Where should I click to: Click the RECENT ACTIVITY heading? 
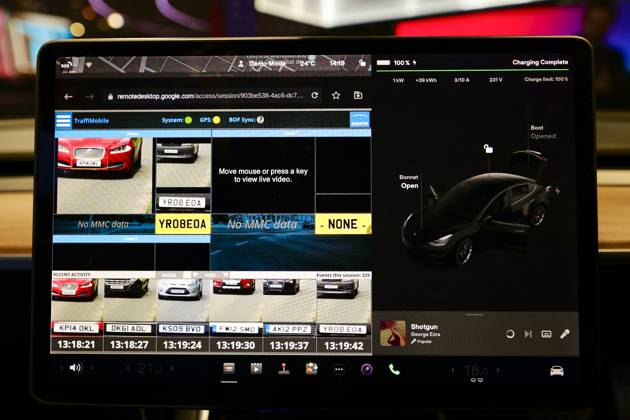coord(72,275)
